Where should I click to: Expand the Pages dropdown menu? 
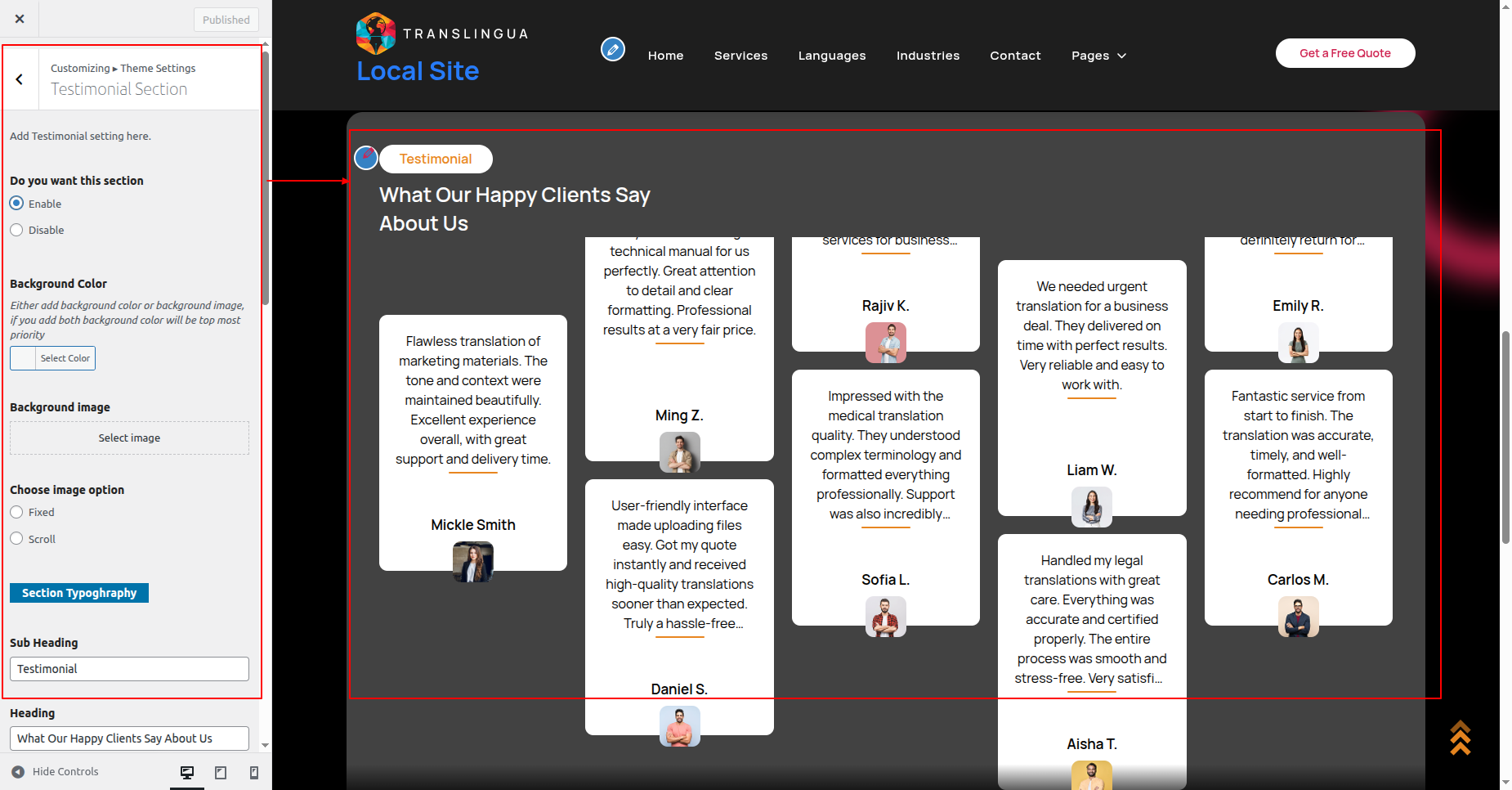(x=1098, y=56)
